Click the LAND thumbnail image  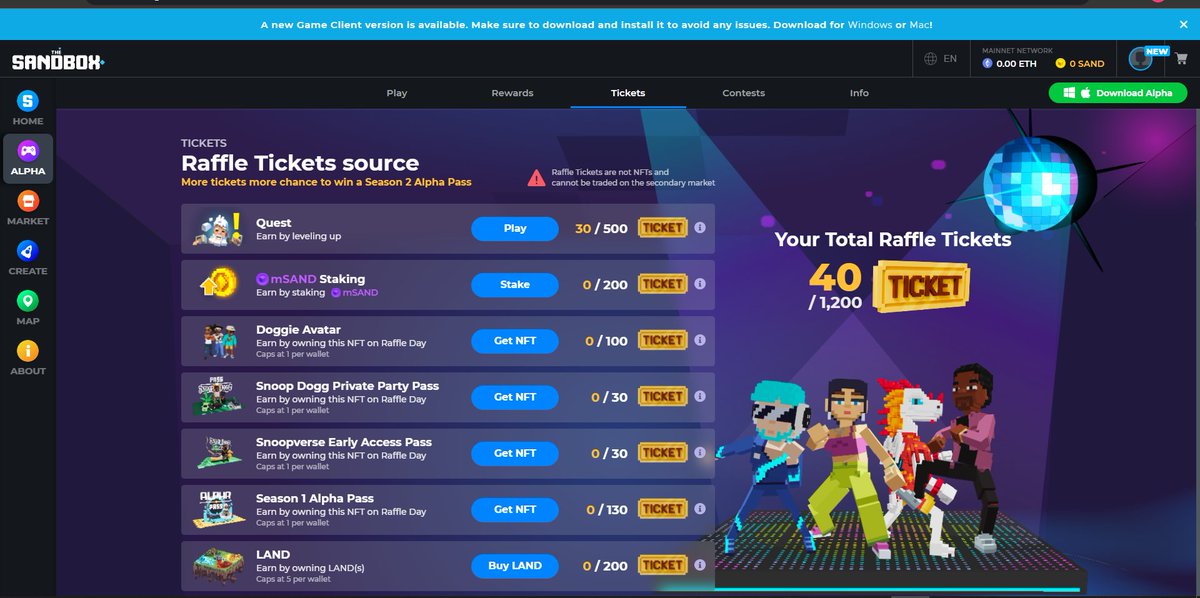(x=218, y=566)
